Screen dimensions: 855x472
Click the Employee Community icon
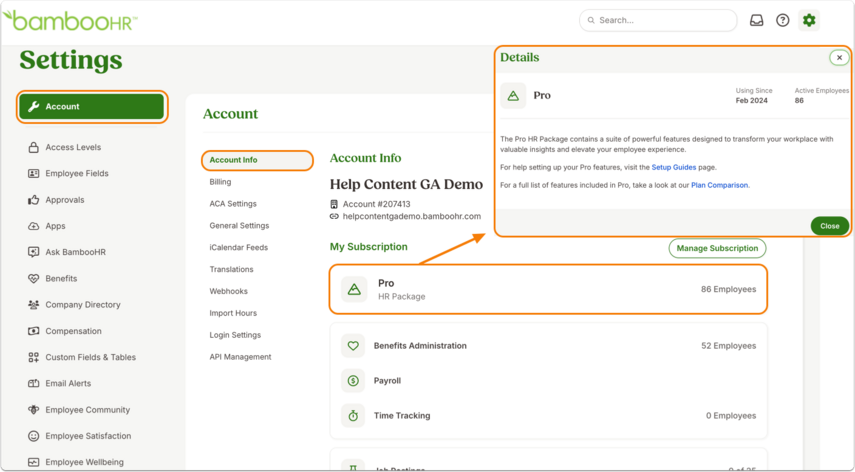(x=33, y=410)
